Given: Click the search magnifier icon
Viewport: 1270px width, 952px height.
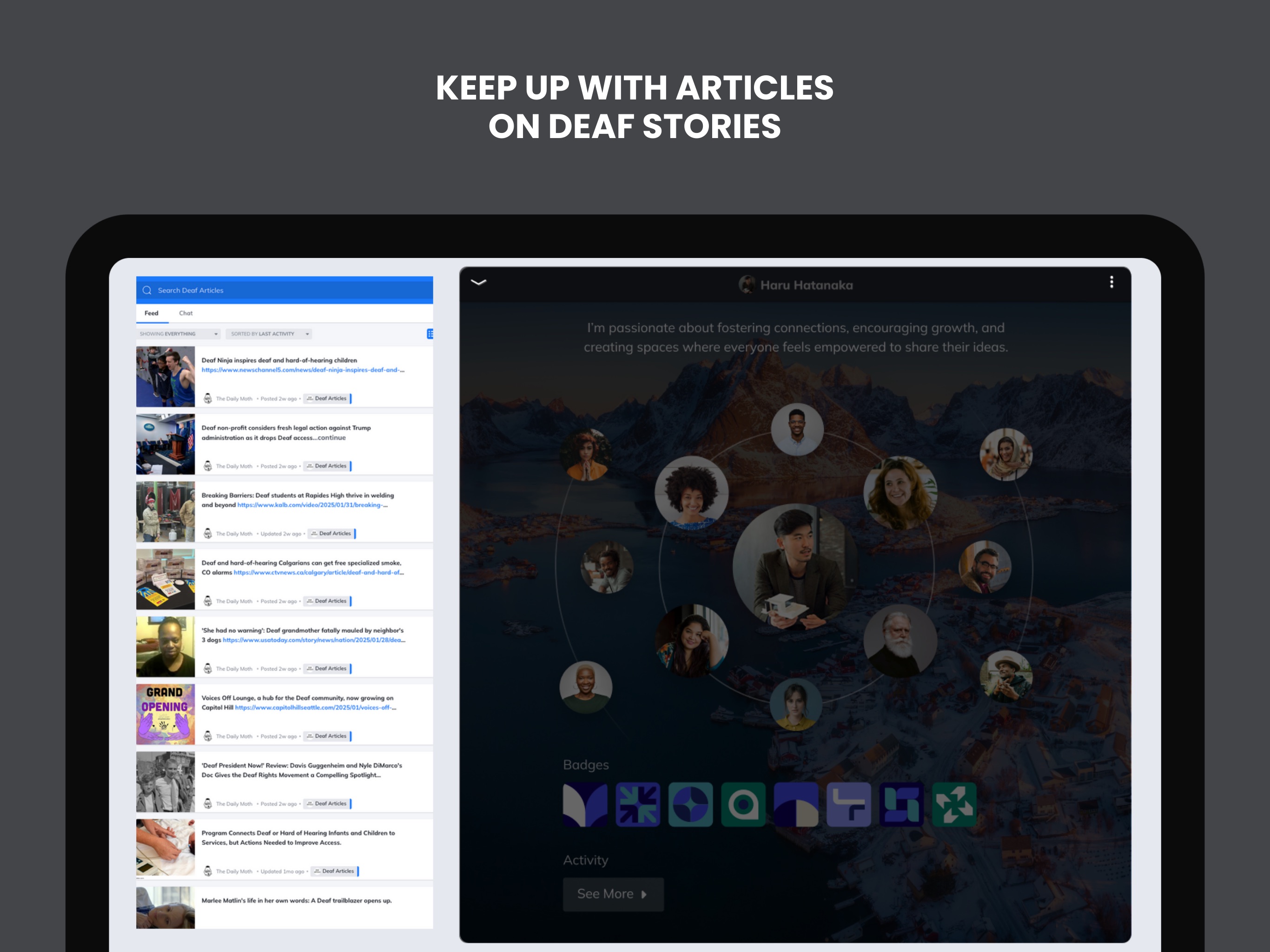Looking at the screenshot, I should tap(147, 290).
